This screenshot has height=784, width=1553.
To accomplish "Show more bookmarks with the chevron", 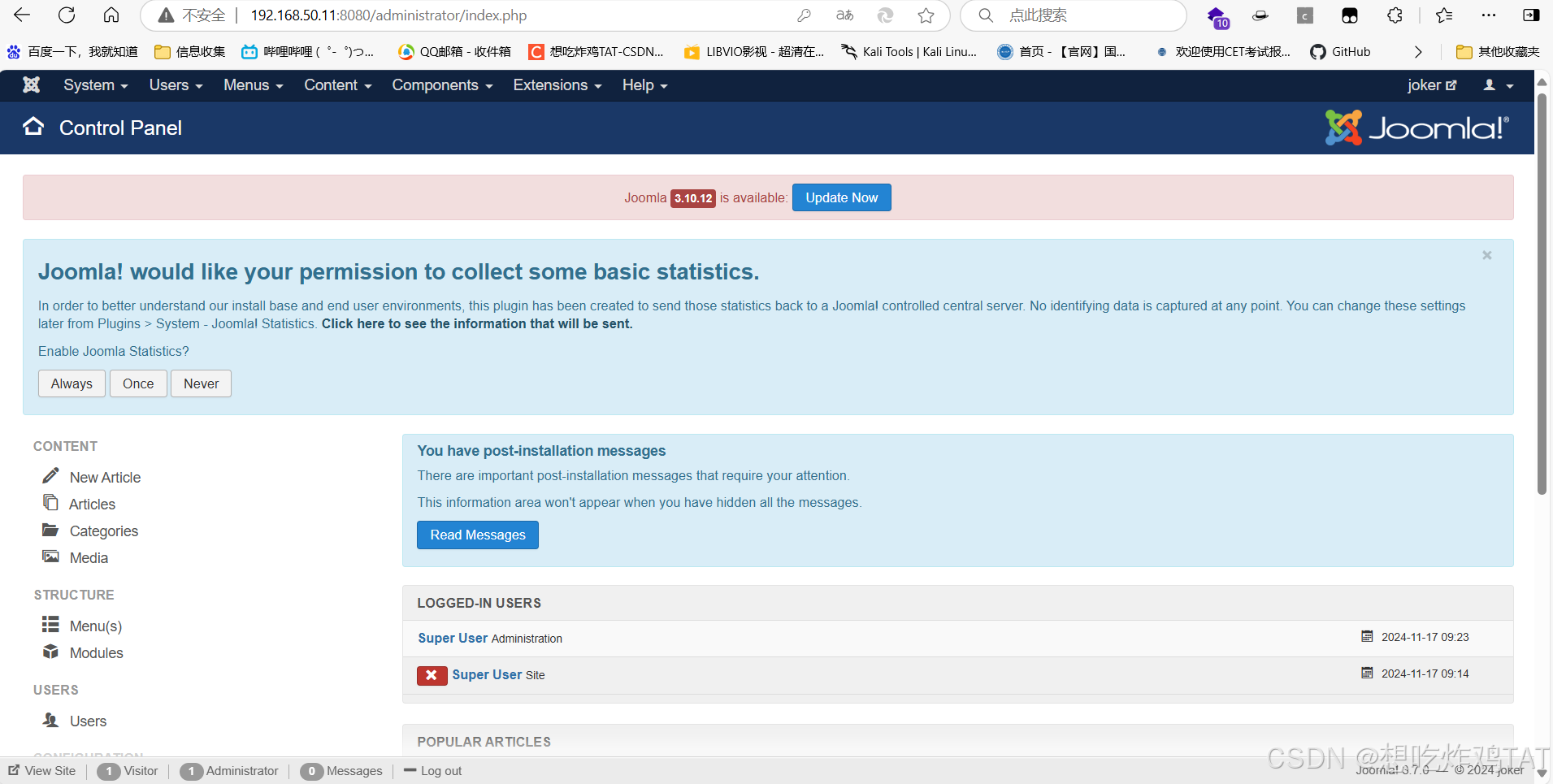I will click(1418, 52).
